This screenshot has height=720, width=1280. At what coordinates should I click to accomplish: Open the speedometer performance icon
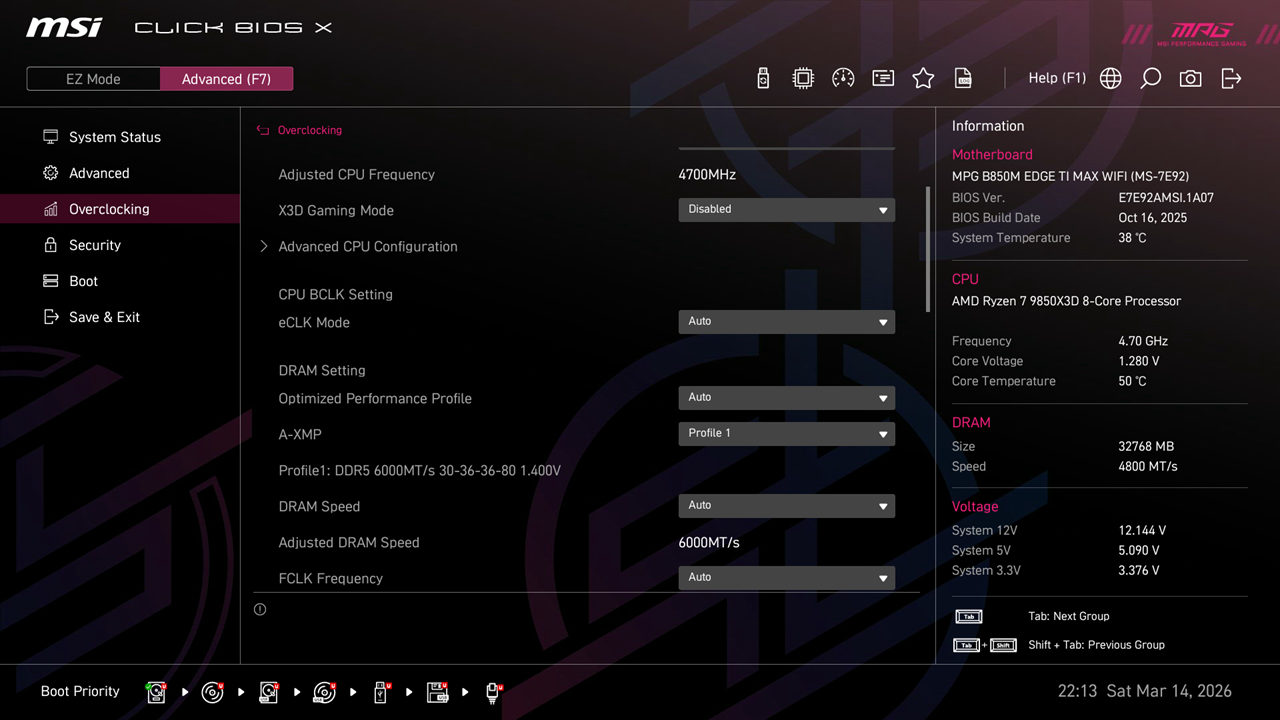[x=843, y=78]
